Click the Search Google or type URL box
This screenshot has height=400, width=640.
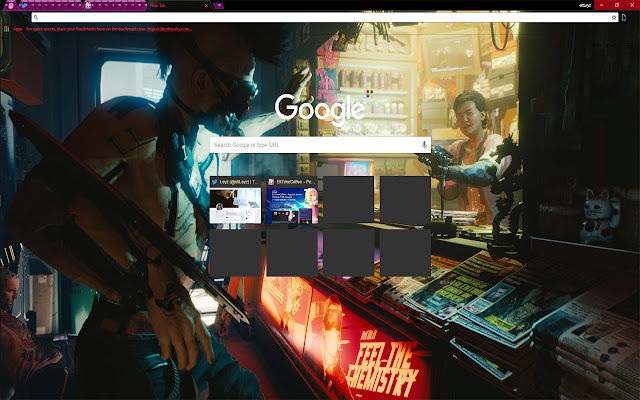[x=320, y=145]
